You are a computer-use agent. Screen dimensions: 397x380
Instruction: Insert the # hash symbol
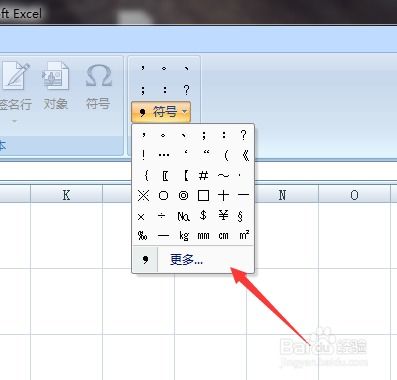tap(203, 175)
